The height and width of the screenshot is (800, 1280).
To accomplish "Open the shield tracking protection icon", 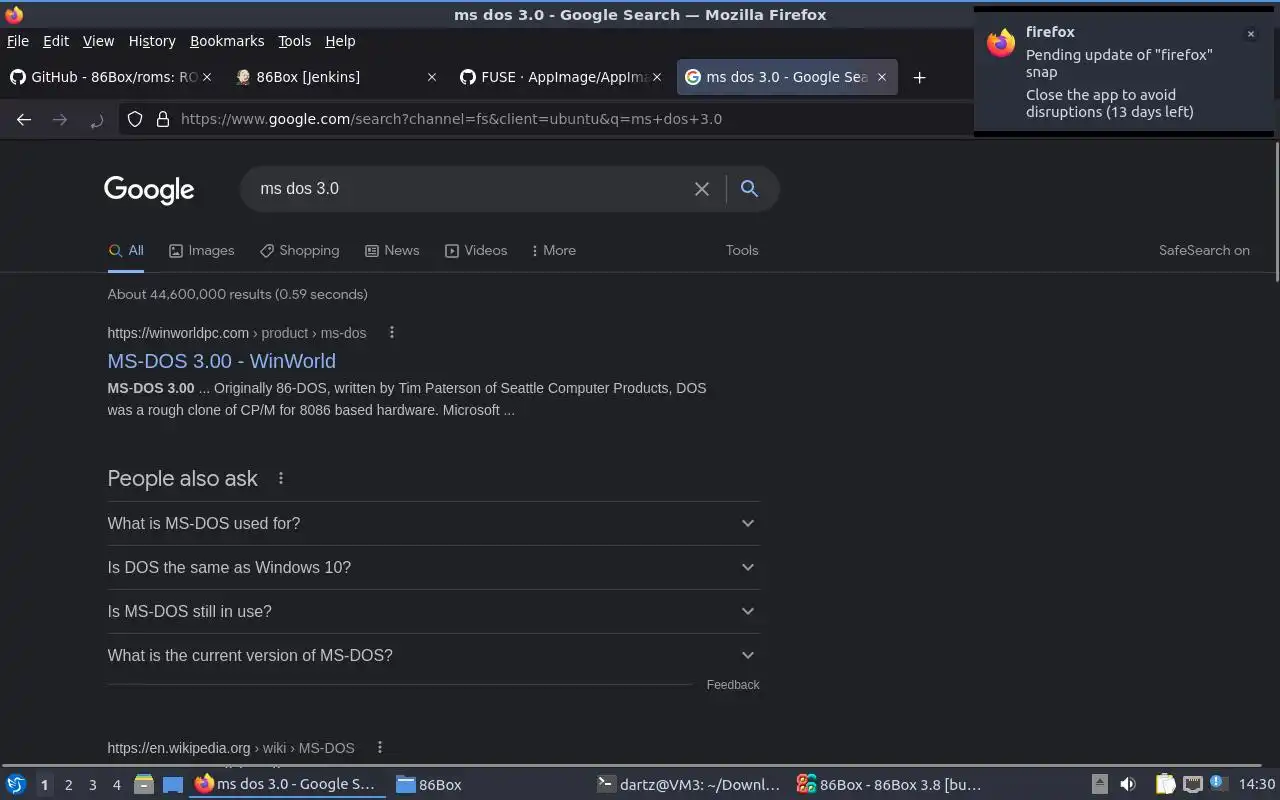I will [x=135, y=119].
